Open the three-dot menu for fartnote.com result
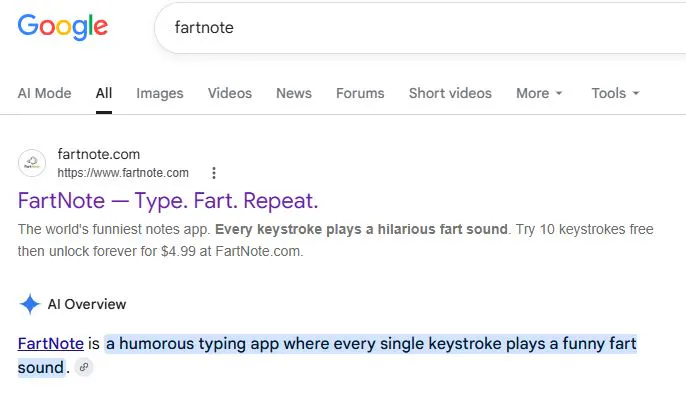686x404 pixels. pos(214,173)
